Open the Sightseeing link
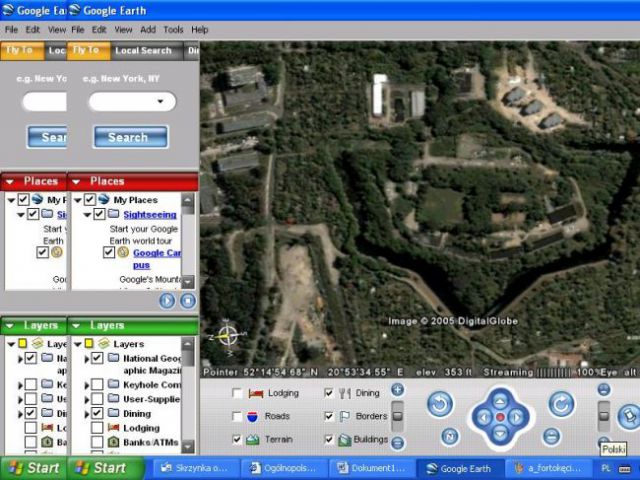Viewport: 640px width, 480px height. tap(150, 214)
